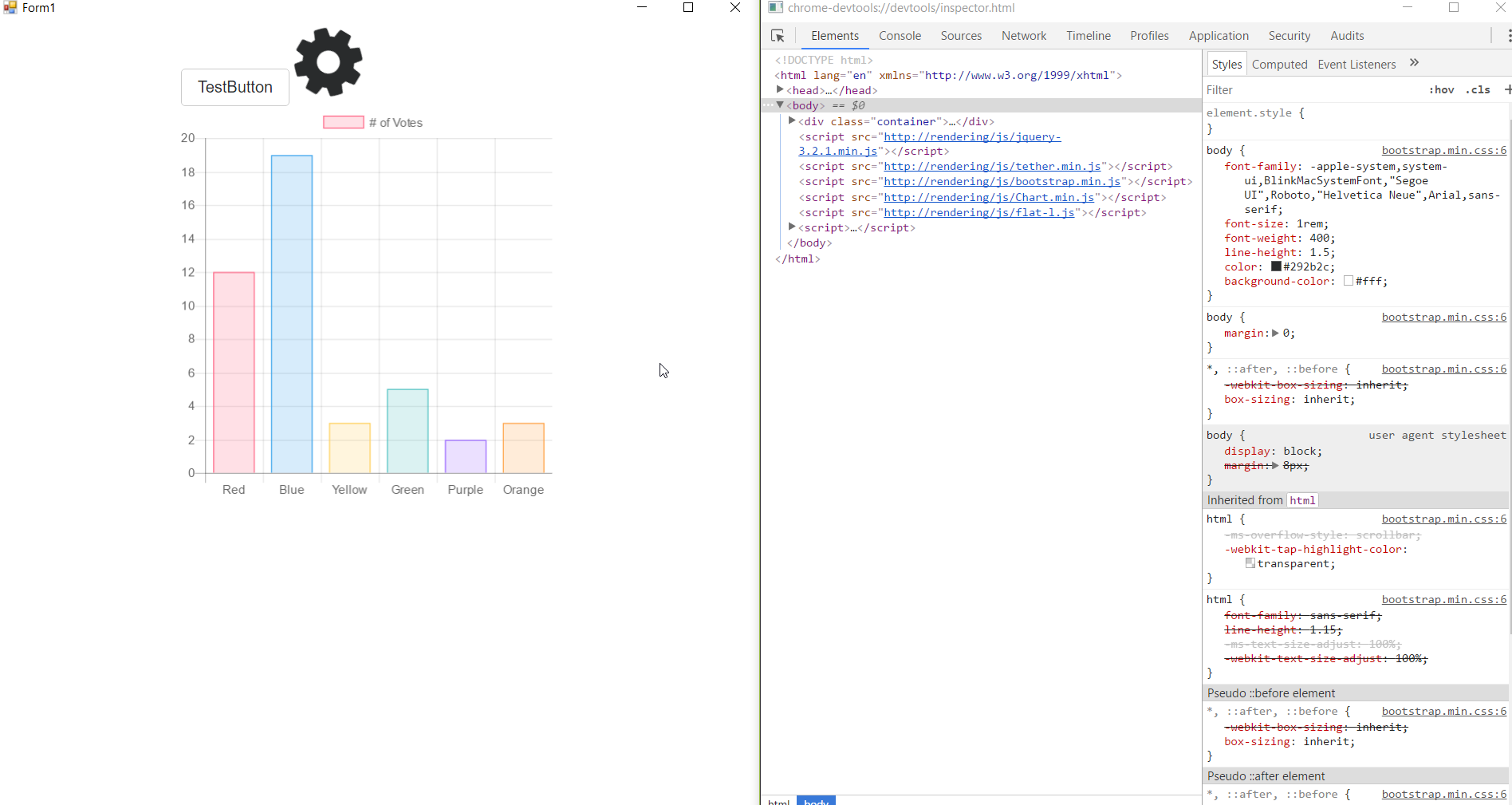Expand the head element node

[780, 90]
